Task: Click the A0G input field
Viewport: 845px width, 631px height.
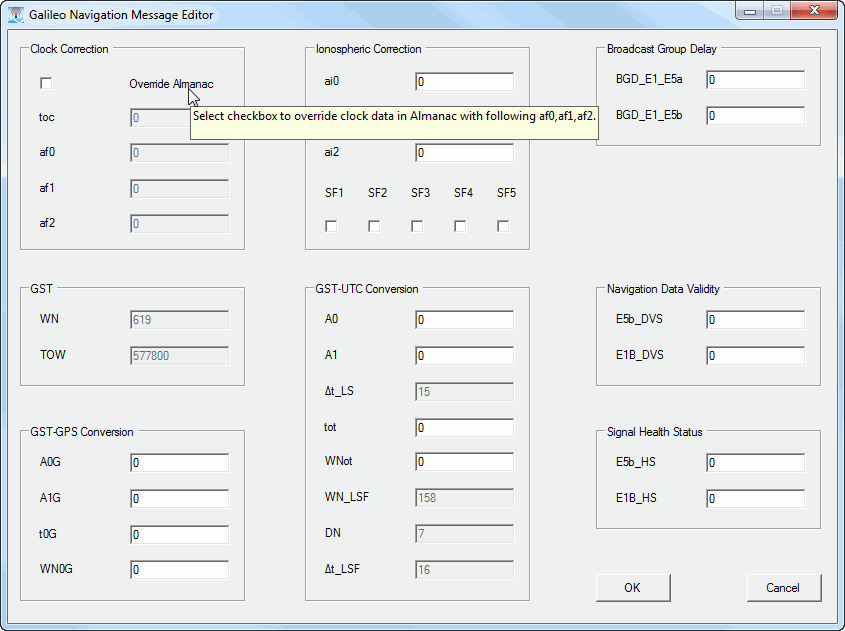Action: pos(179,463)
